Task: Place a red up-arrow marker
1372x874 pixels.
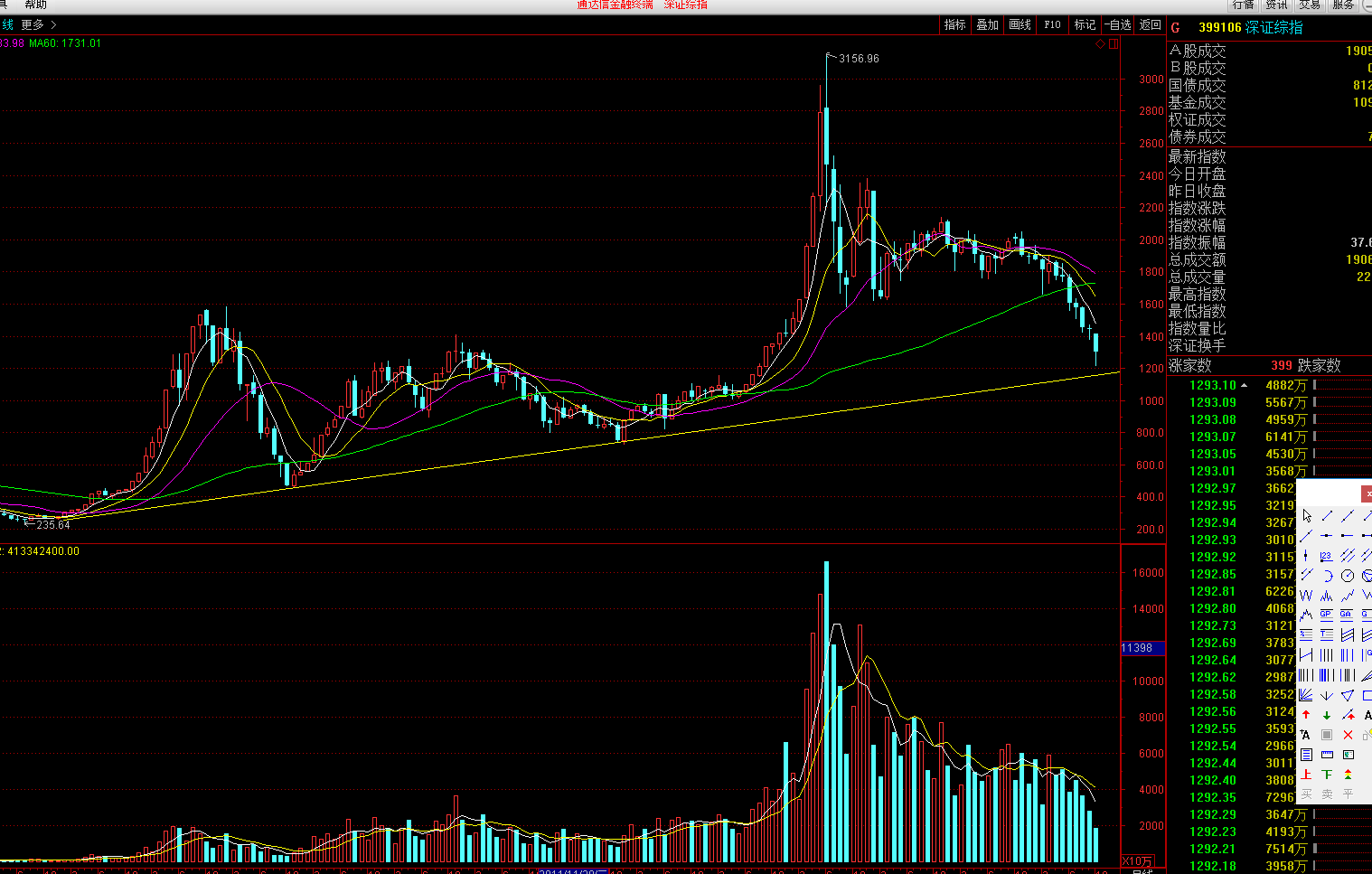Action: click(1306, 715)
